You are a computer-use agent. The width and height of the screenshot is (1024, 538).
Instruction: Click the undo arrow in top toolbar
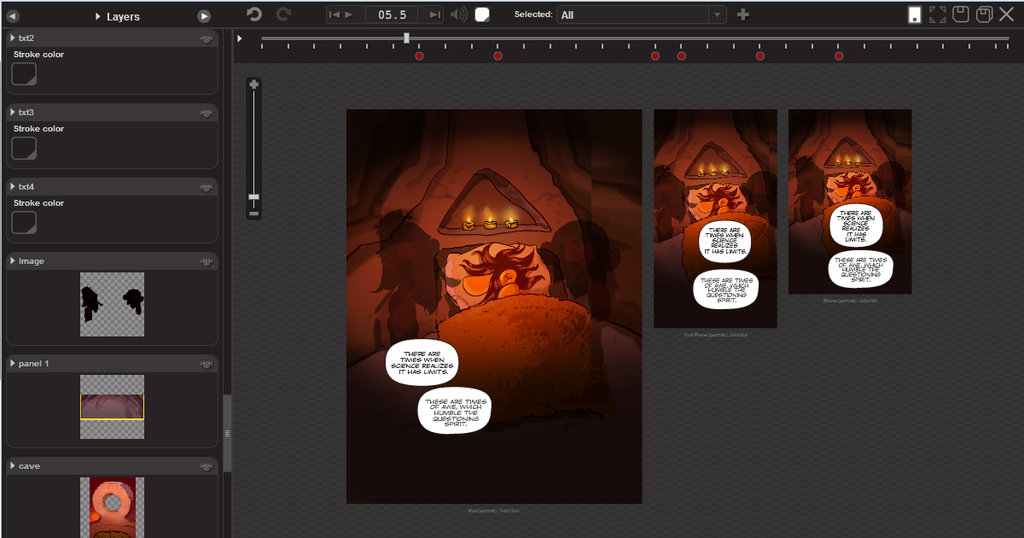(x=254, y=14)
